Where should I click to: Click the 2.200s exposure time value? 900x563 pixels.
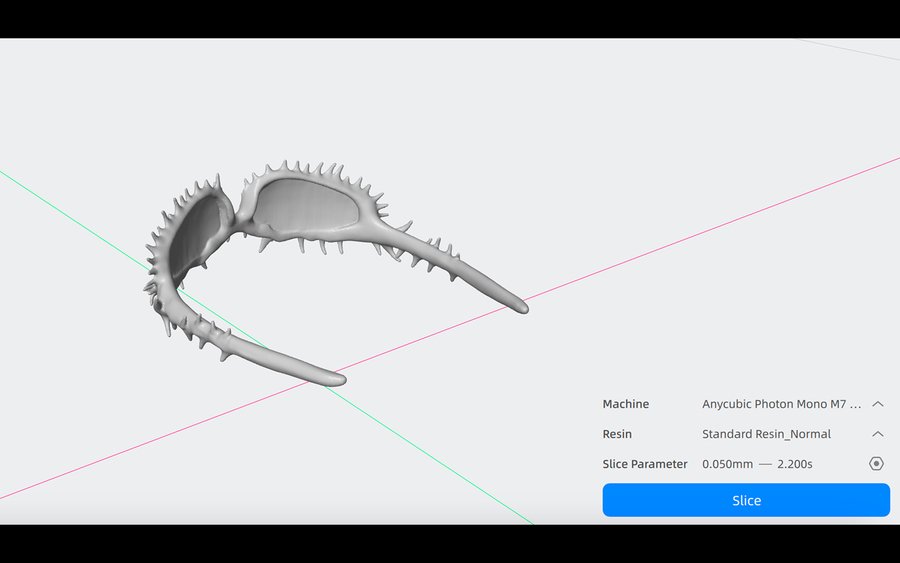click(795, 464)
